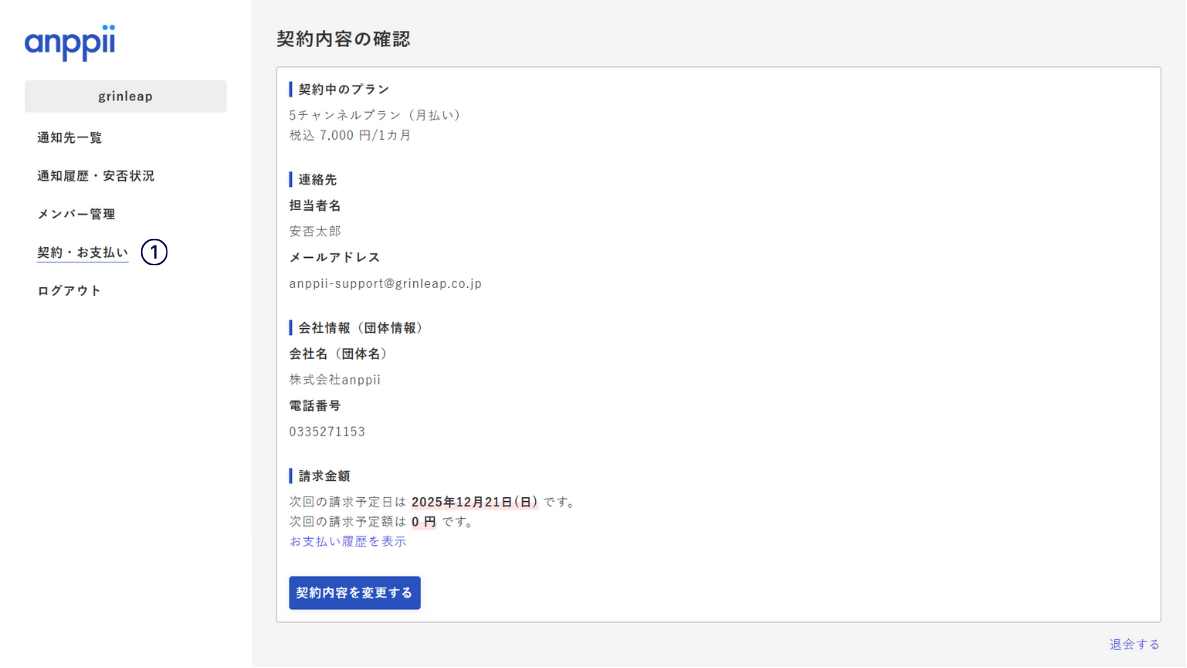
Task: Click the company name 株式会社anppii
Action: point(335,380)
